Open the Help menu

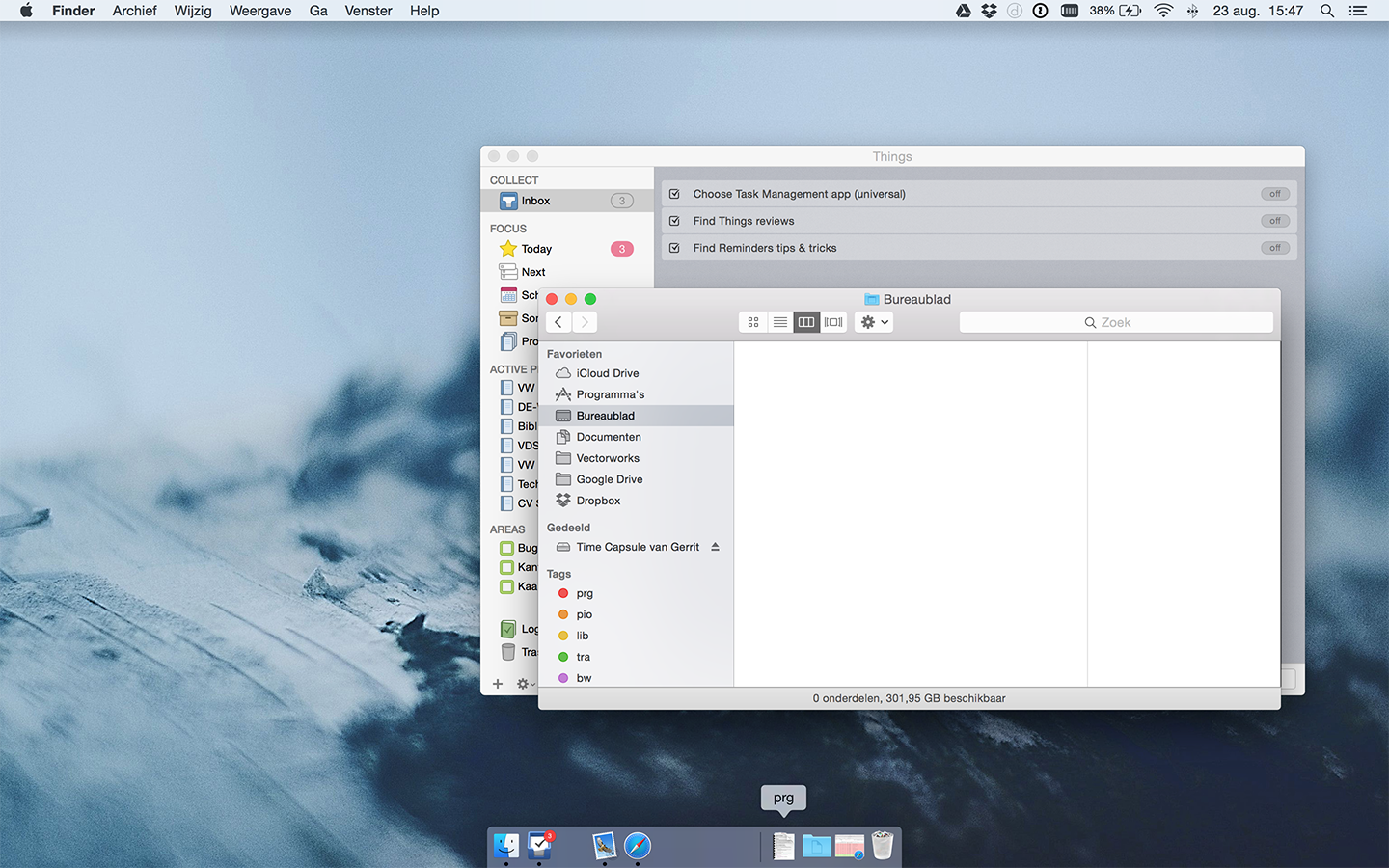(424, 11)
